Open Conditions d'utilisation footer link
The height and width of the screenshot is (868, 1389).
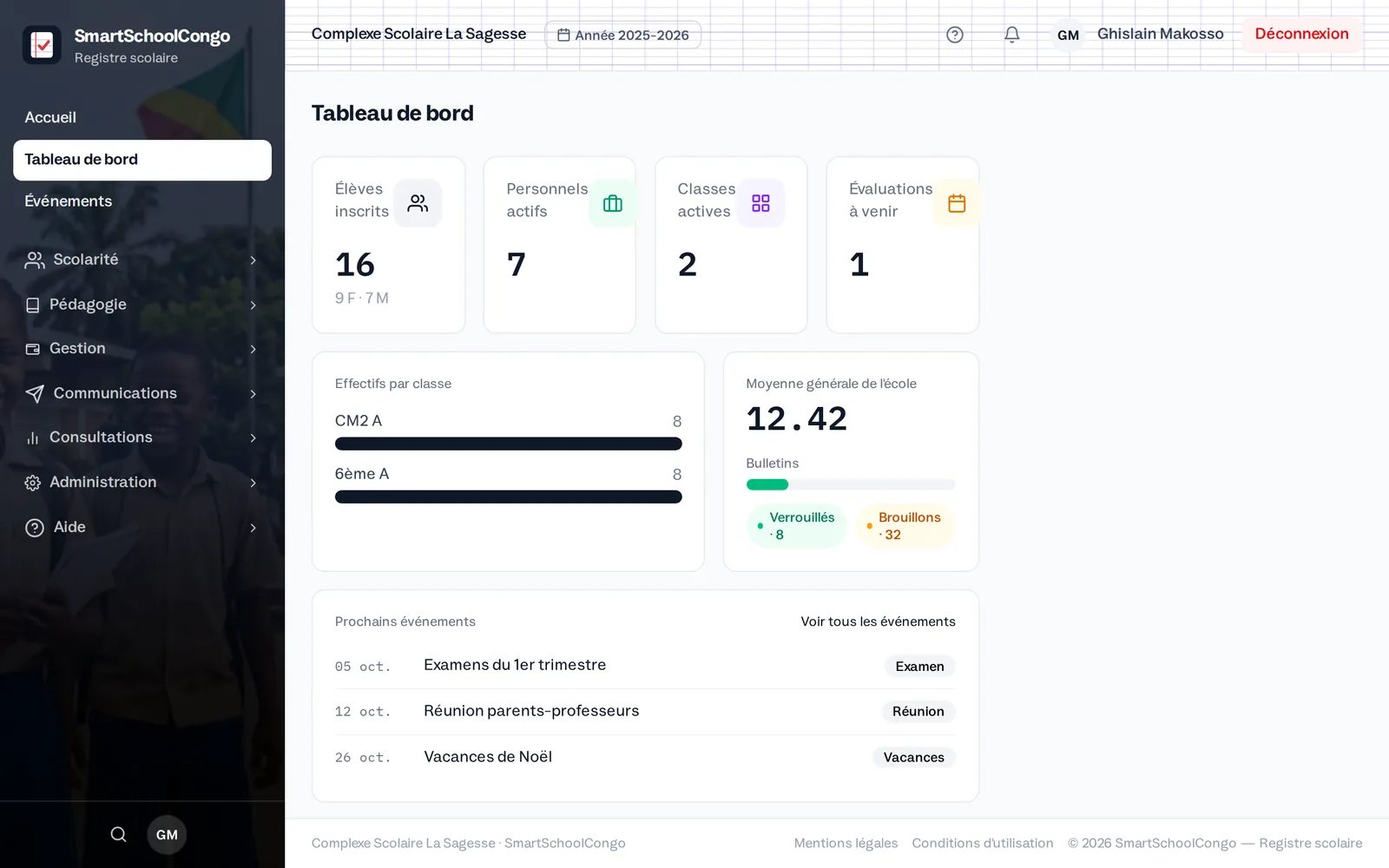click(983, 844)
